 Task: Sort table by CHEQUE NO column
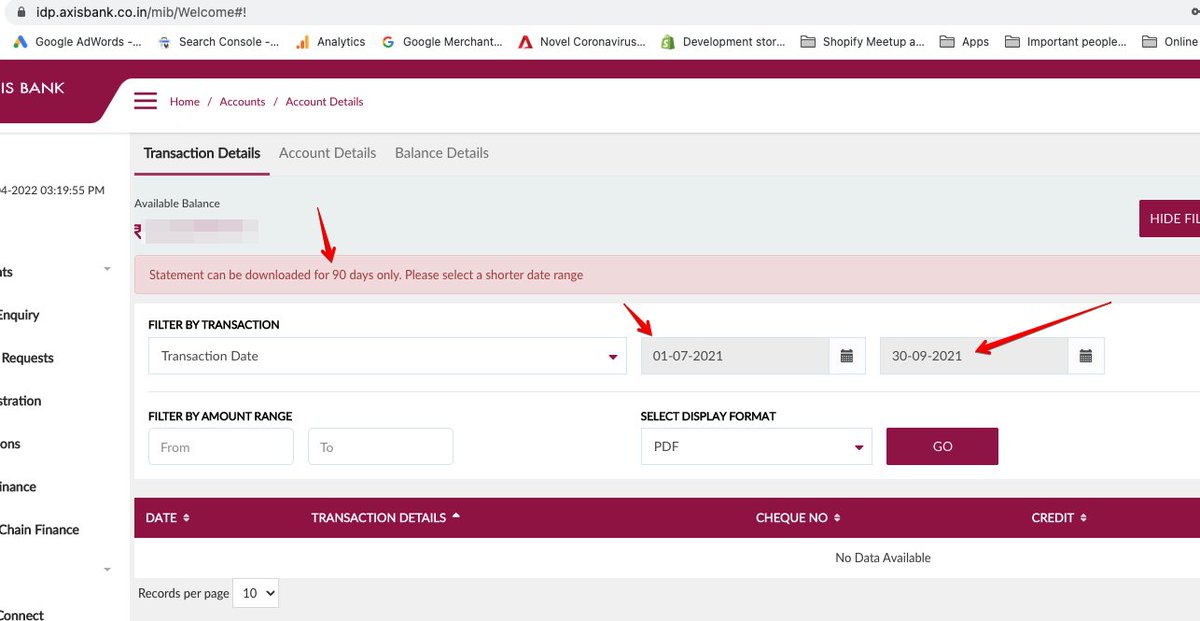pyautogui.click(x=798, y=518)
